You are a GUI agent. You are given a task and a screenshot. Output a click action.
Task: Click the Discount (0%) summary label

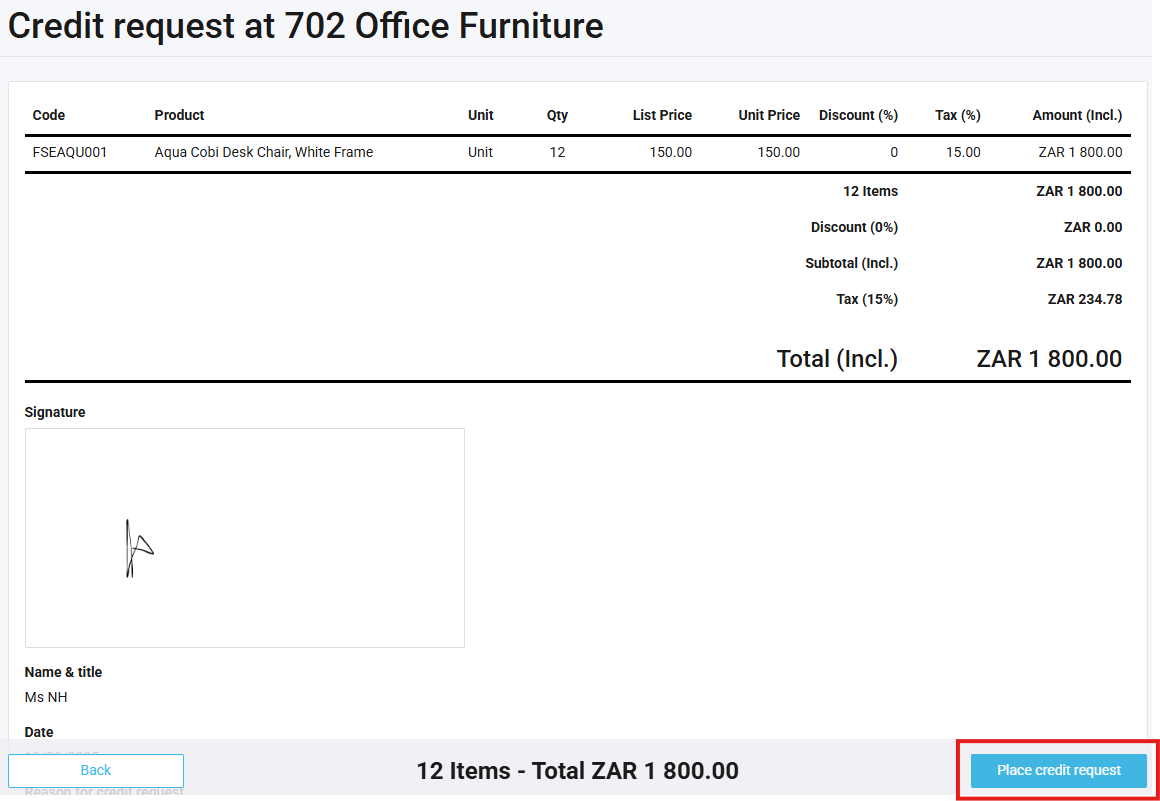tap(853, 227)
